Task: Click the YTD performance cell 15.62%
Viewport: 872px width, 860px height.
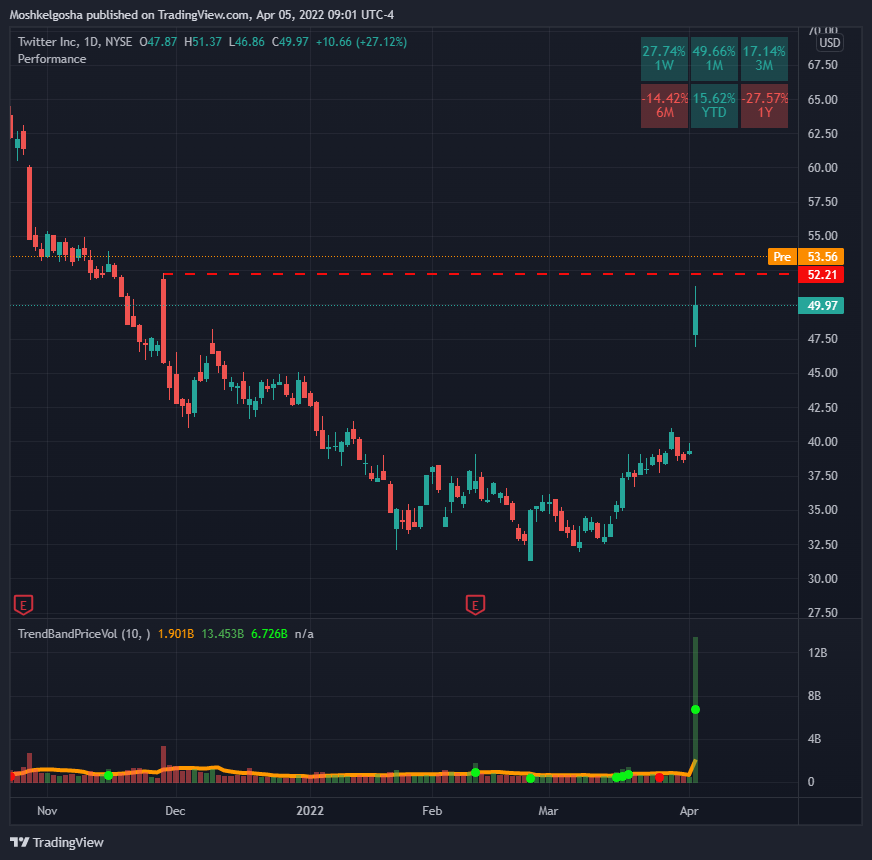Action: 714,106
